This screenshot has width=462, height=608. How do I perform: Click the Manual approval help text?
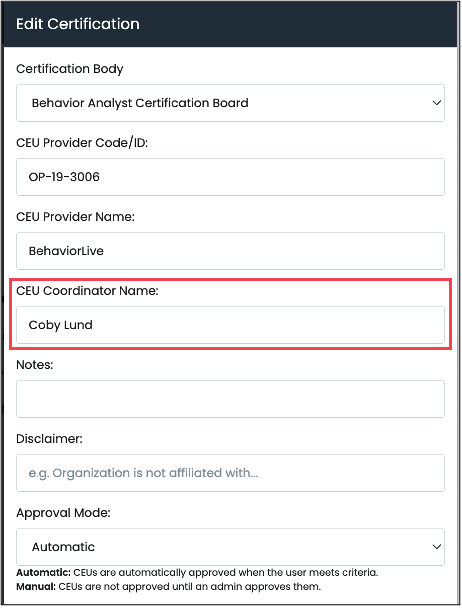[x=168, y=587]
